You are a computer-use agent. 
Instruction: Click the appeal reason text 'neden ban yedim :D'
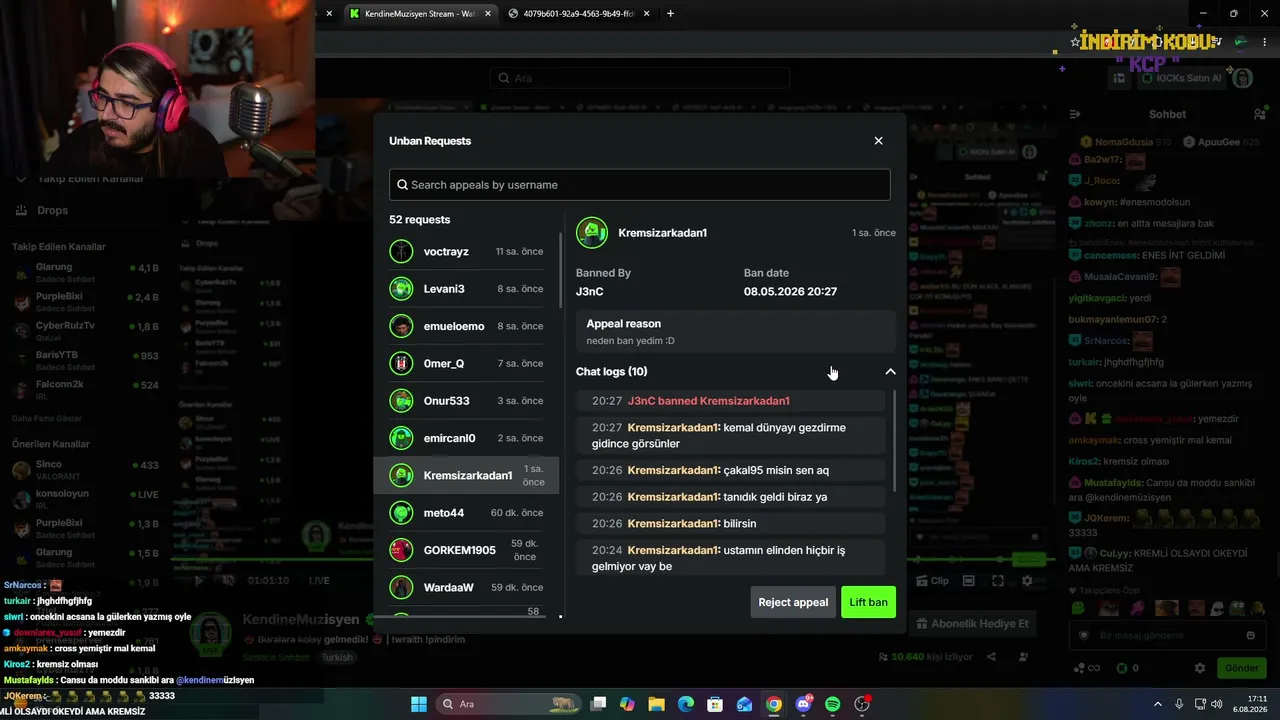coord(630,341)
